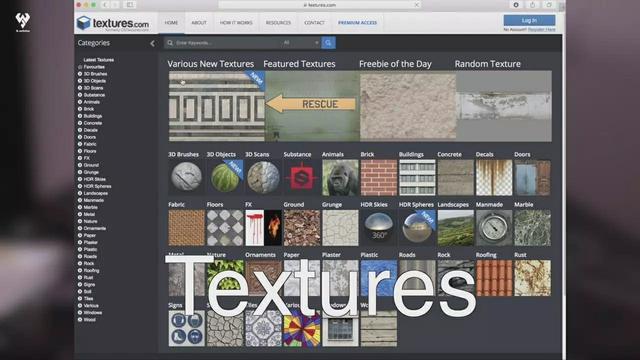The image size is (640, 360).
Task: Expand Wood in Categories sidebar
Action: 80,320
